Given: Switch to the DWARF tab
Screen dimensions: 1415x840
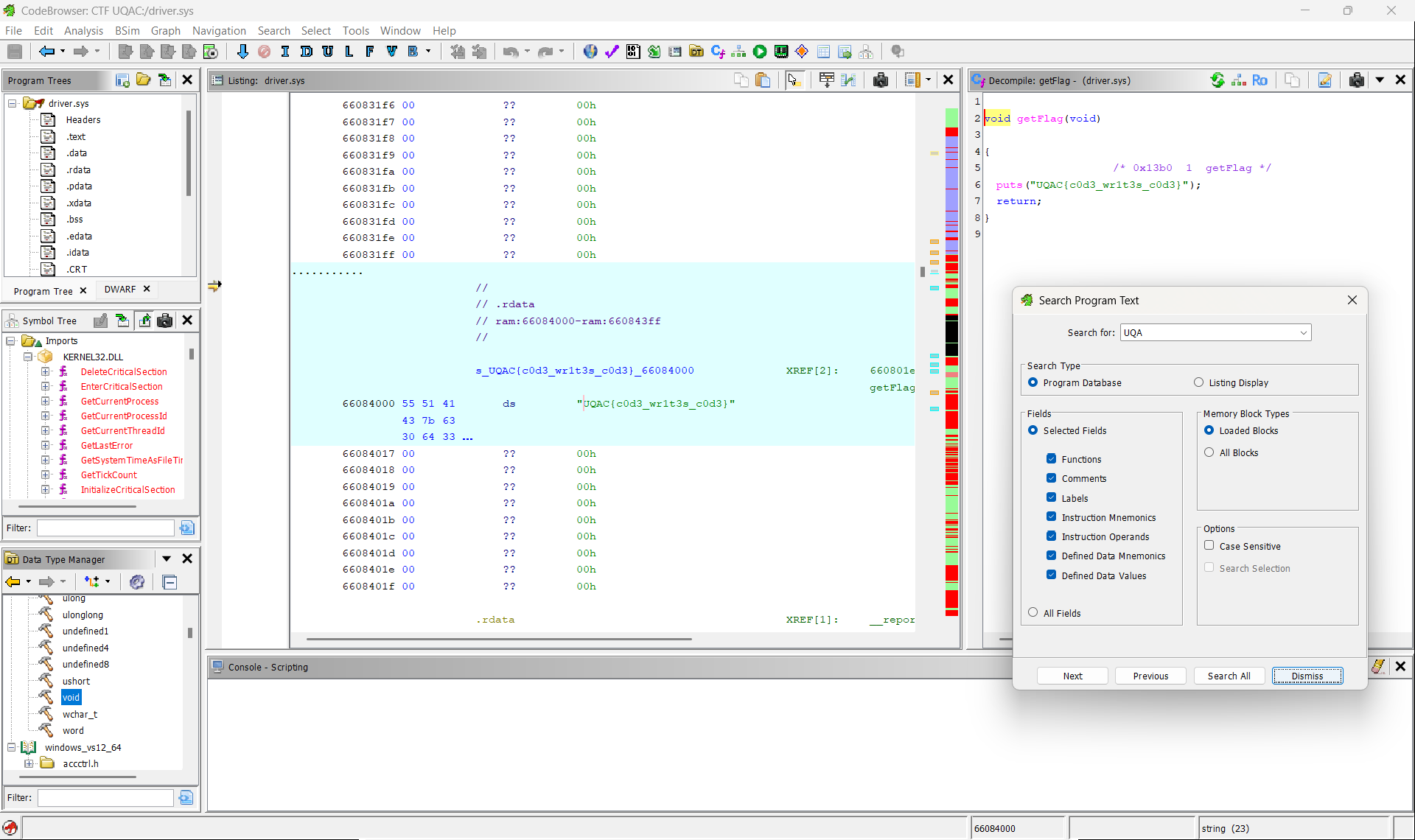Looking at the screenshot, I should [x=120, y=289].
